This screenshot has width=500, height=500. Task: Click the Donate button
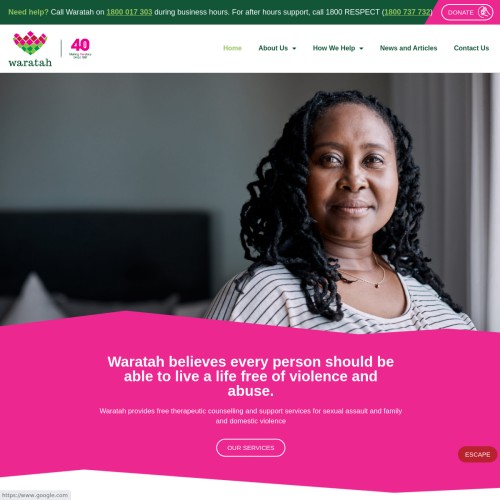click(x=467, y=12)
